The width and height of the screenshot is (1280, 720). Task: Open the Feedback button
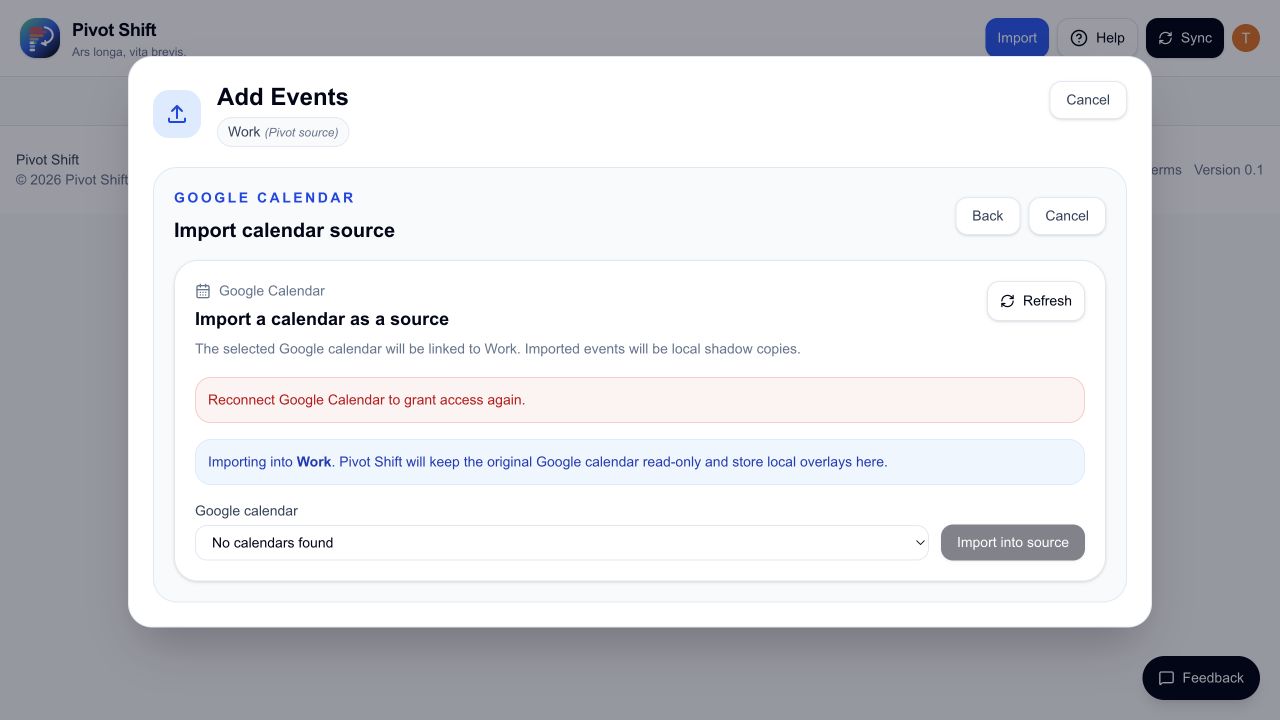(1201, 678)
